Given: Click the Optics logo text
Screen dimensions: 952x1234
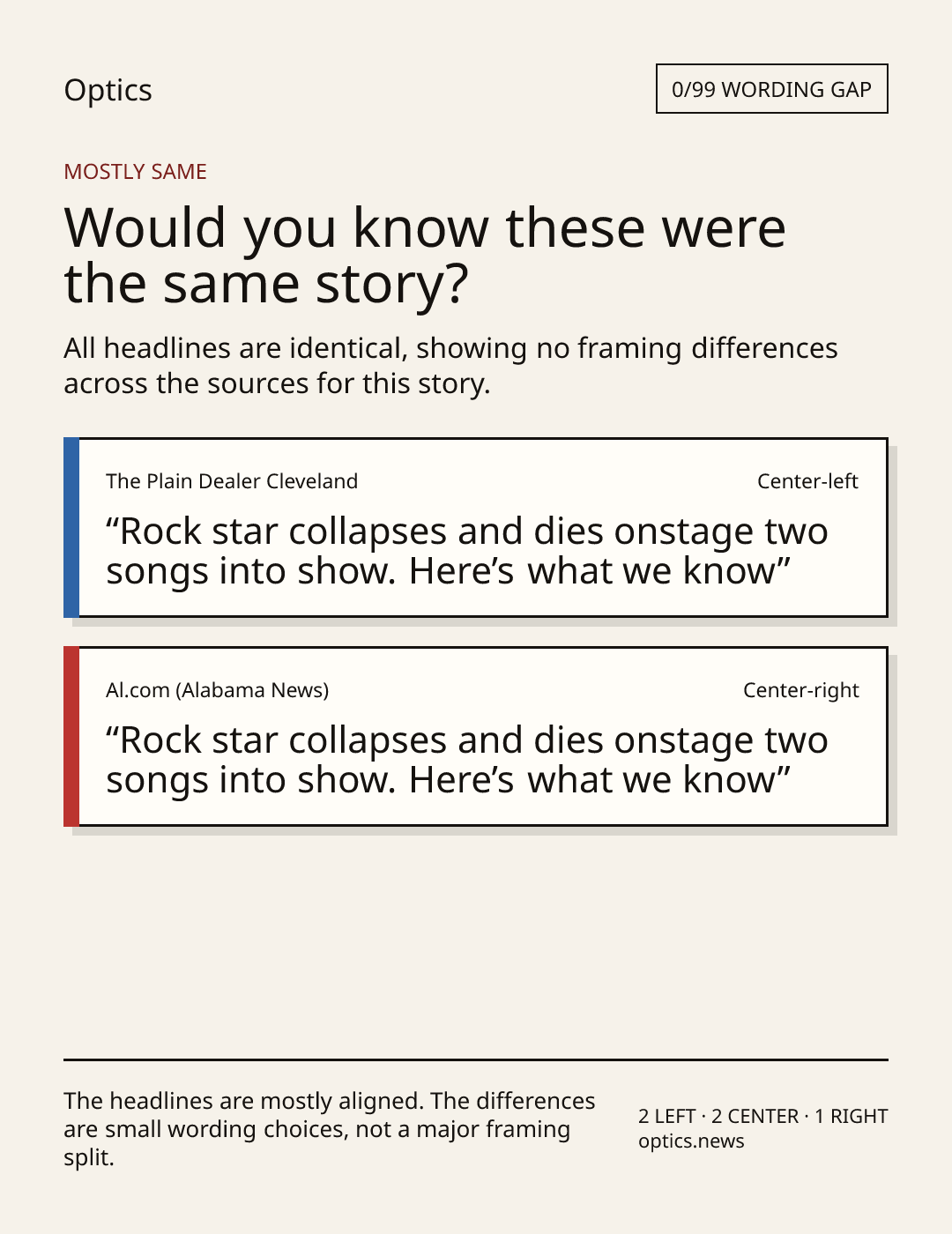Looking at the screenshot, I should point(108,90).
